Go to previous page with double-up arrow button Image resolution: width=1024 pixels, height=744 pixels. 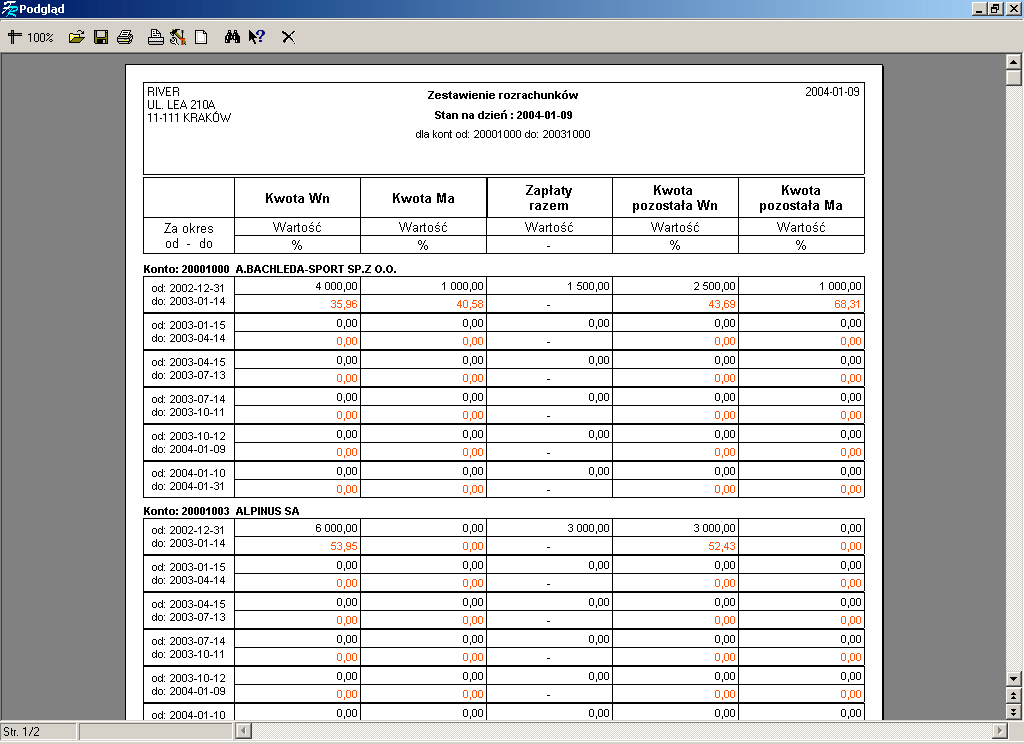point(1013,696)
